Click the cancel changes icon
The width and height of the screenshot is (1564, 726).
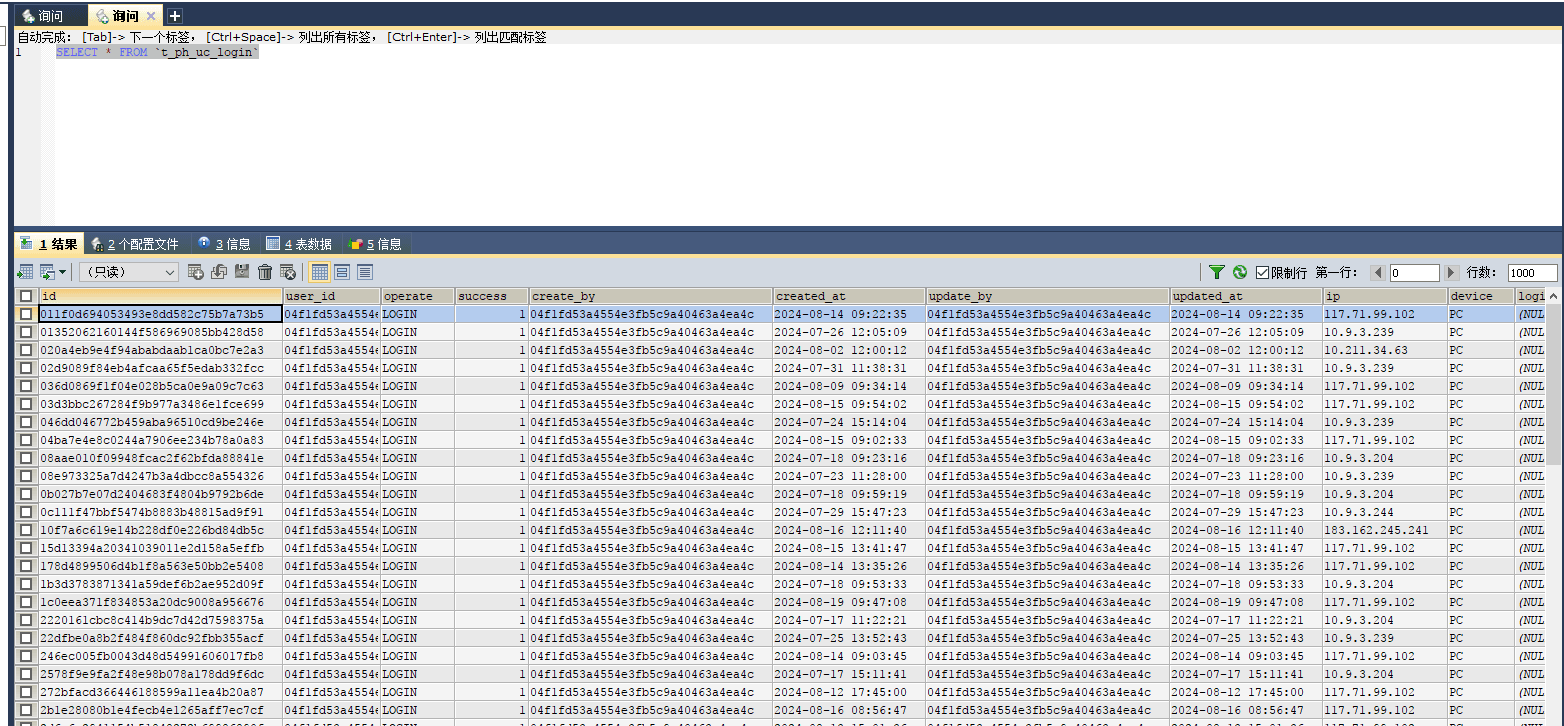pyautogui.click(x=288, y=272)
